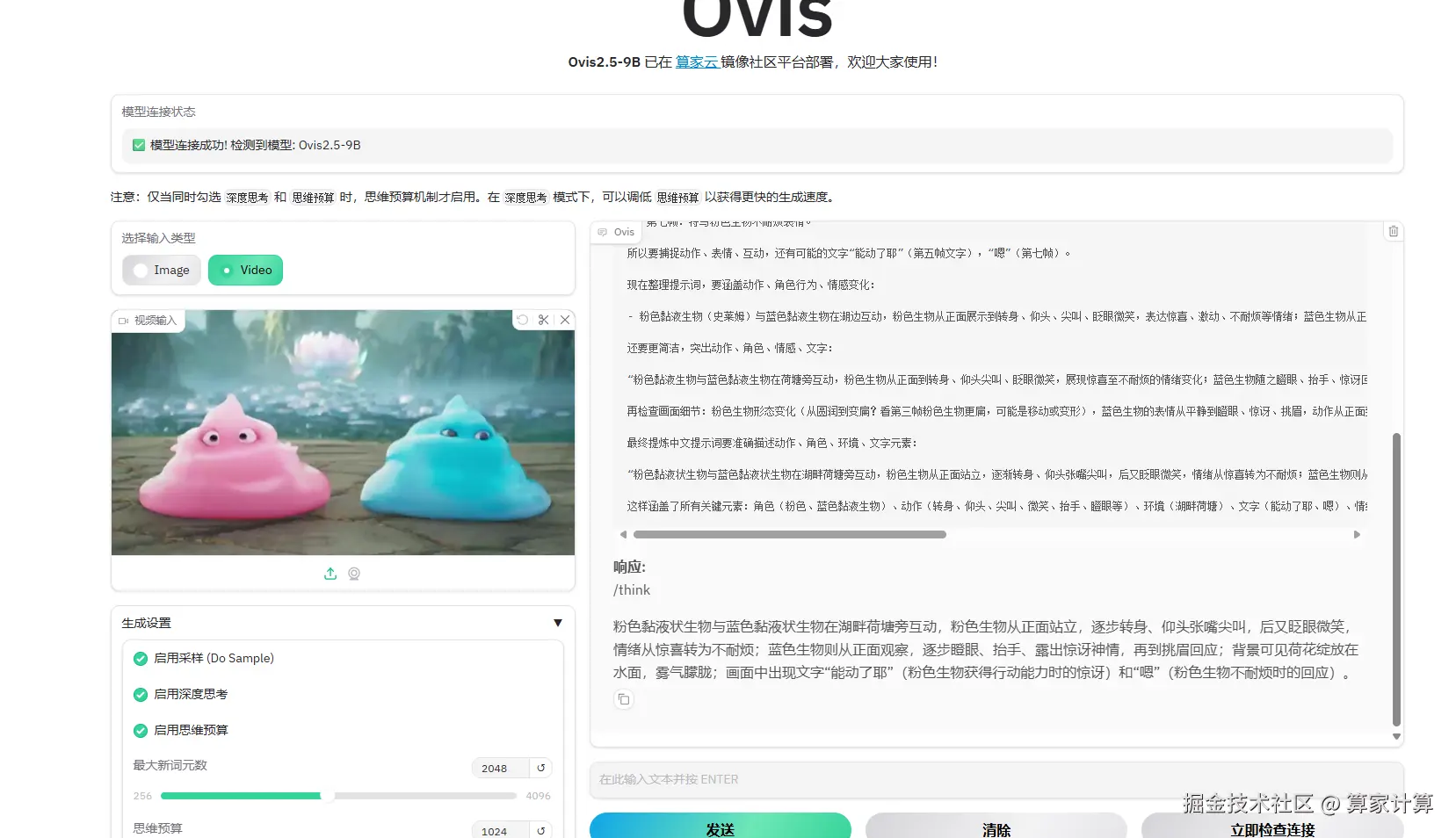Click the upload video icon below preview

[330, 574]
